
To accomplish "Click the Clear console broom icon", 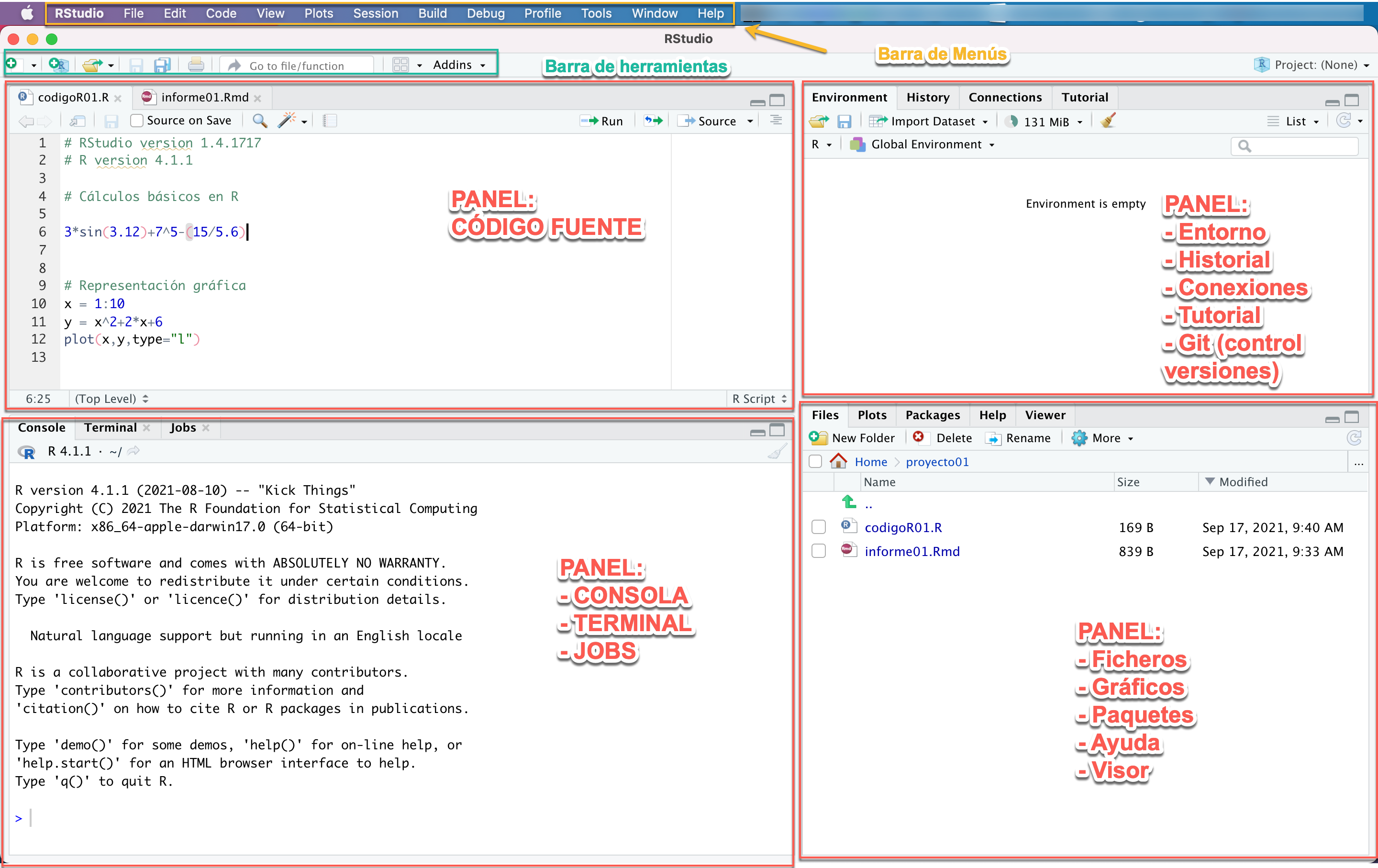I will 777,451.
